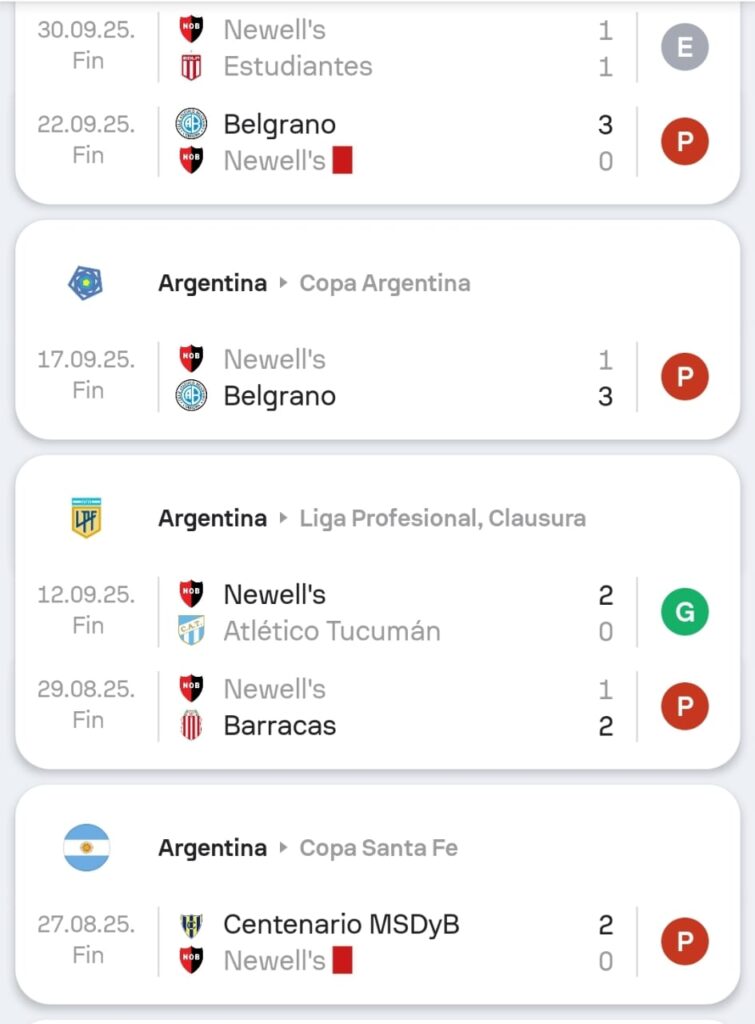Click the Estudiantes team crest
The image size is (755, 1024).
point(191,67)
